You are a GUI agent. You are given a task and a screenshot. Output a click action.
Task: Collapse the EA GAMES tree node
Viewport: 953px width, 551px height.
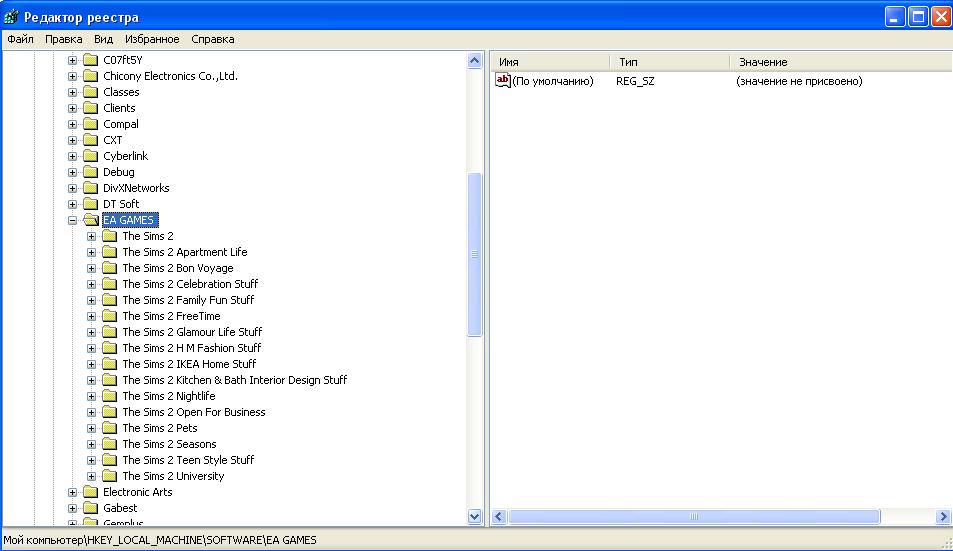click(72, 220)
